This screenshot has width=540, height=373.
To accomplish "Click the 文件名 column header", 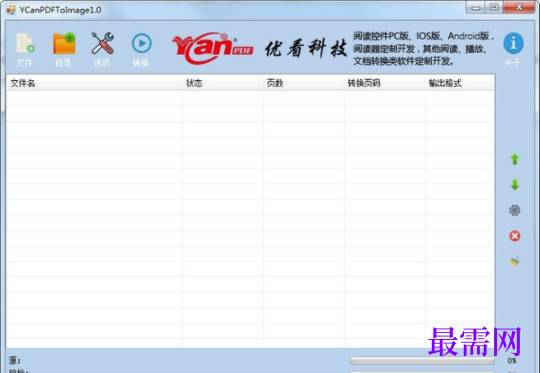I will 94,83.
